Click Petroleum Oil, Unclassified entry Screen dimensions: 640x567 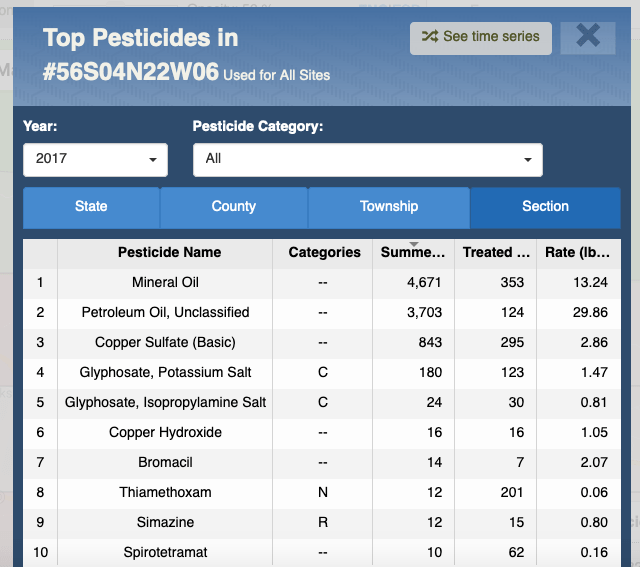(x=166, y=313)
